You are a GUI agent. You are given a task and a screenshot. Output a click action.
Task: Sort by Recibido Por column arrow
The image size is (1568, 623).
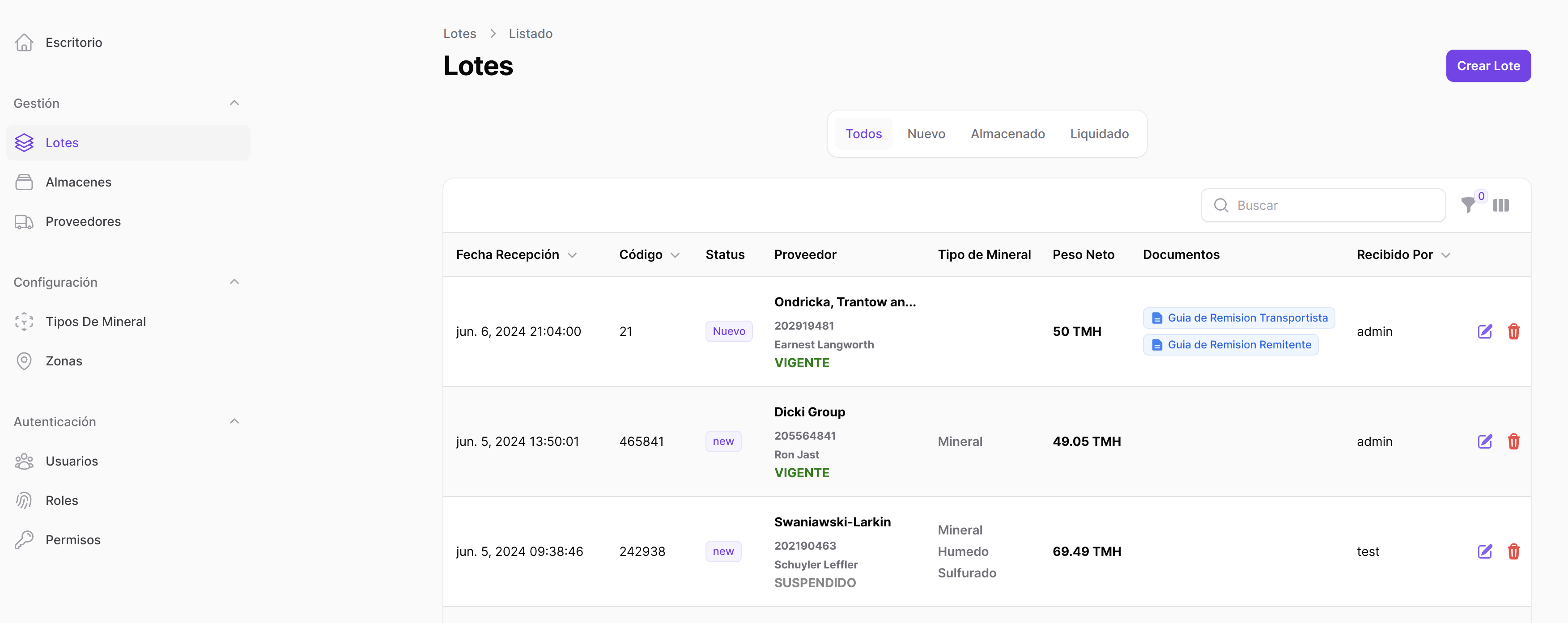pos(1446,255)
